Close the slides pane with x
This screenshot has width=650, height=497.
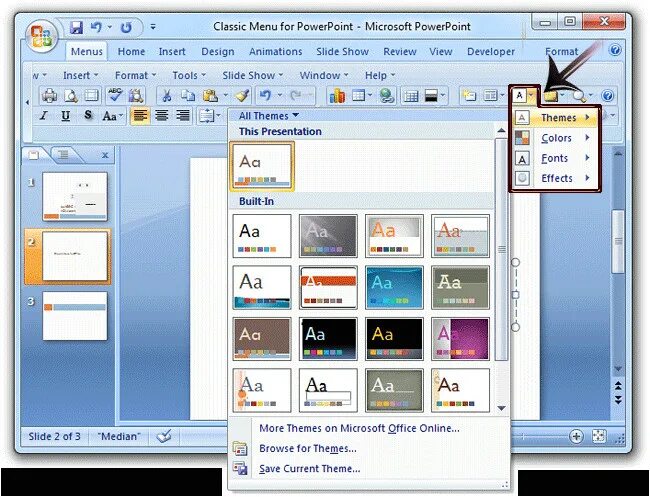105,155
